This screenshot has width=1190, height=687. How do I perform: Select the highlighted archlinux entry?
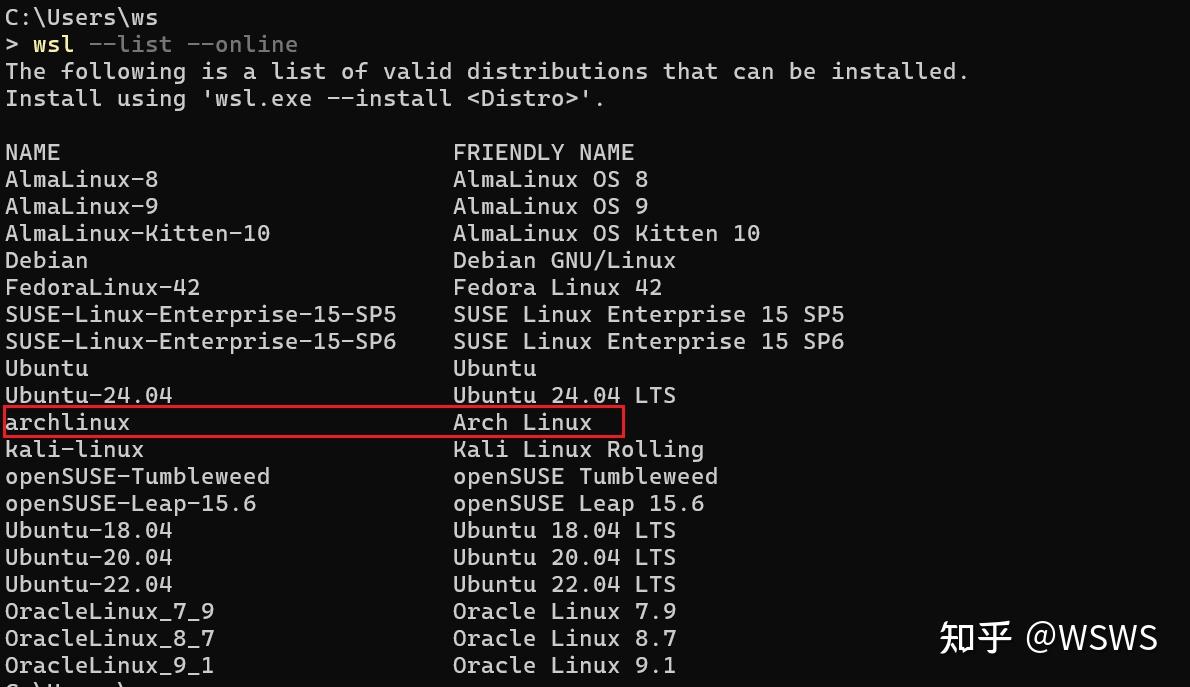coord(67,422)
